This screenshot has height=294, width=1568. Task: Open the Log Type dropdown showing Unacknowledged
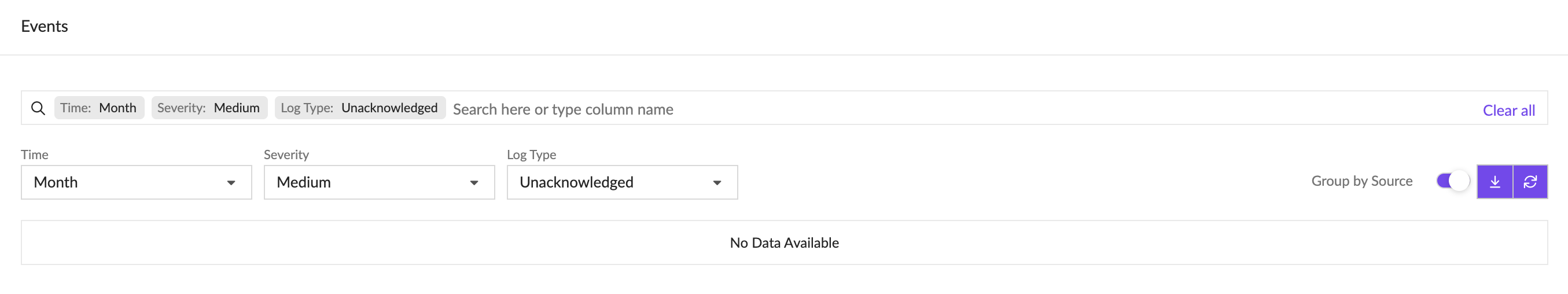point(621,182)
